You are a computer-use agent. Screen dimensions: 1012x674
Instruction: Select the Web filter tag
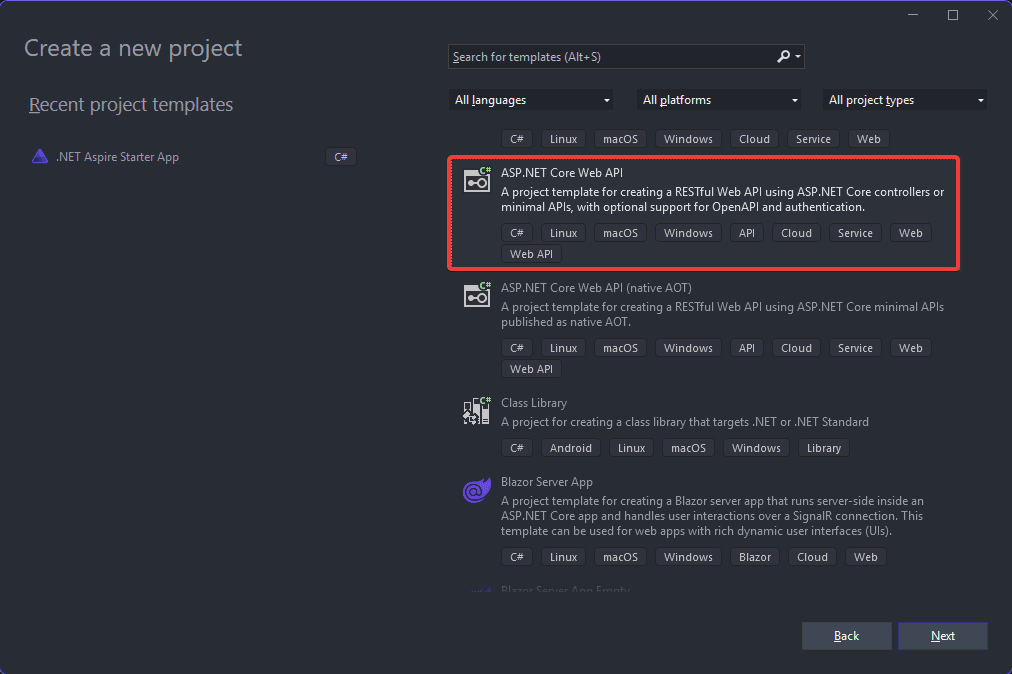[x=868, y=138]
